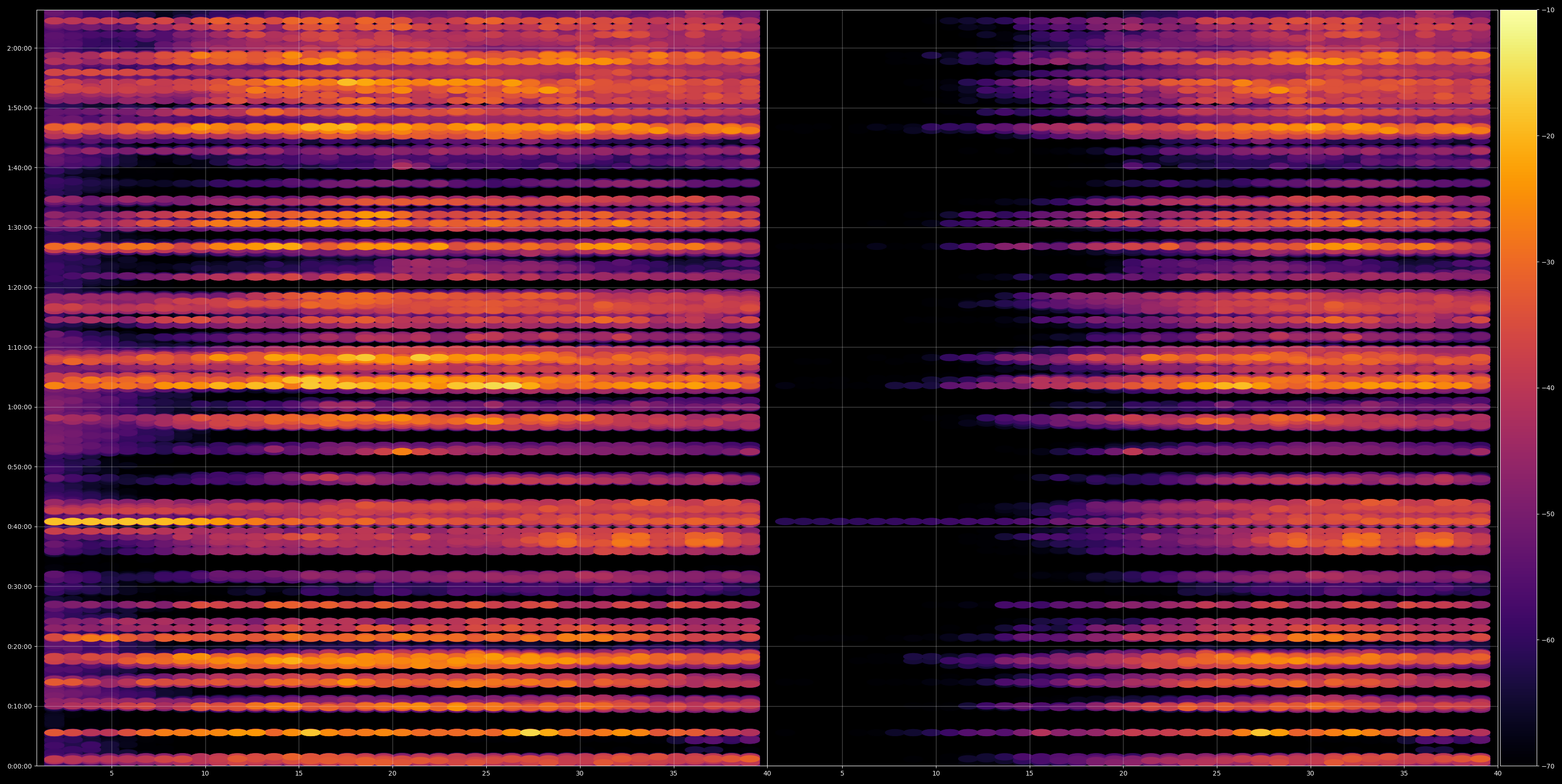Click the −10 colorbar scale label
Screen dimensions: 1562x784
click(1548, 10)
